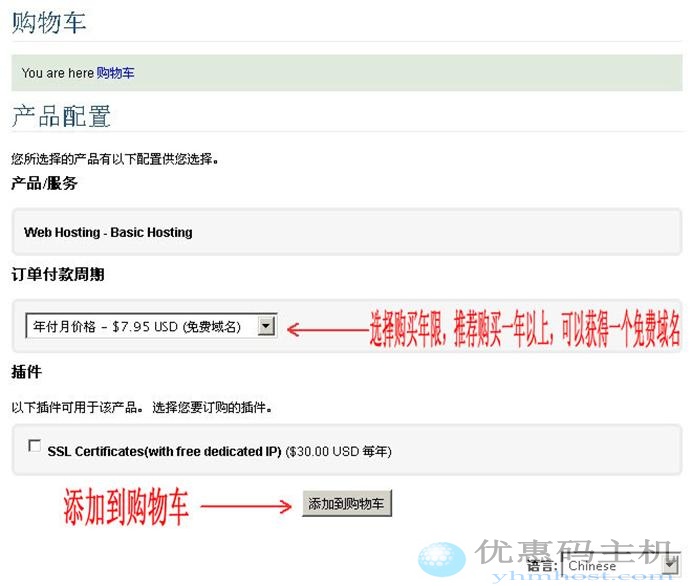Click the arrow on the billing cycle dropdown
Viewport: 692px width, 586px height.
point(266,326)
